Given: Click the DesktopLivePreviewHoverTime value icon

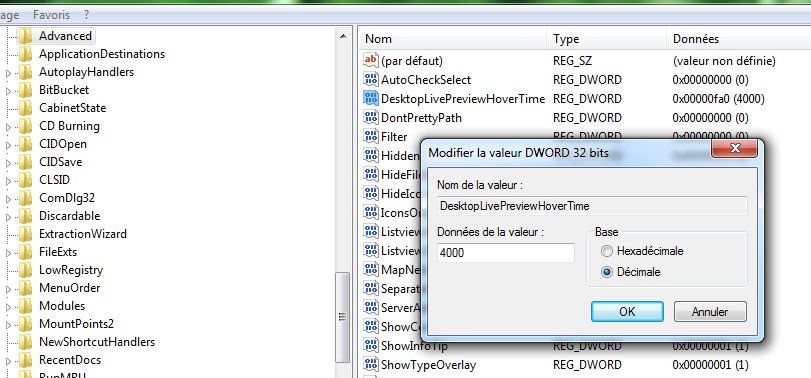Looking at the screenshot, I should (x=371, y=98).
